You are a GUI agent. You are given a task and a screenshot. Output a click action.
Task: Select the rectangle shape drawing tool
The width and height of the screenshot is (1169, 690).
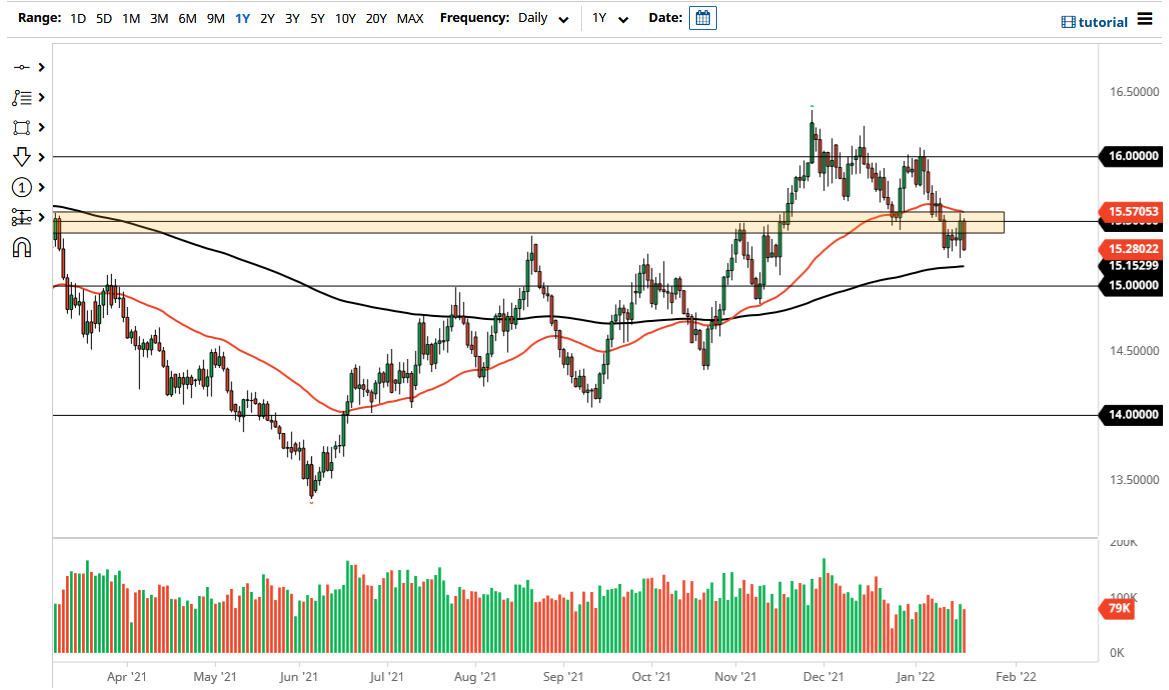point(22,127)
